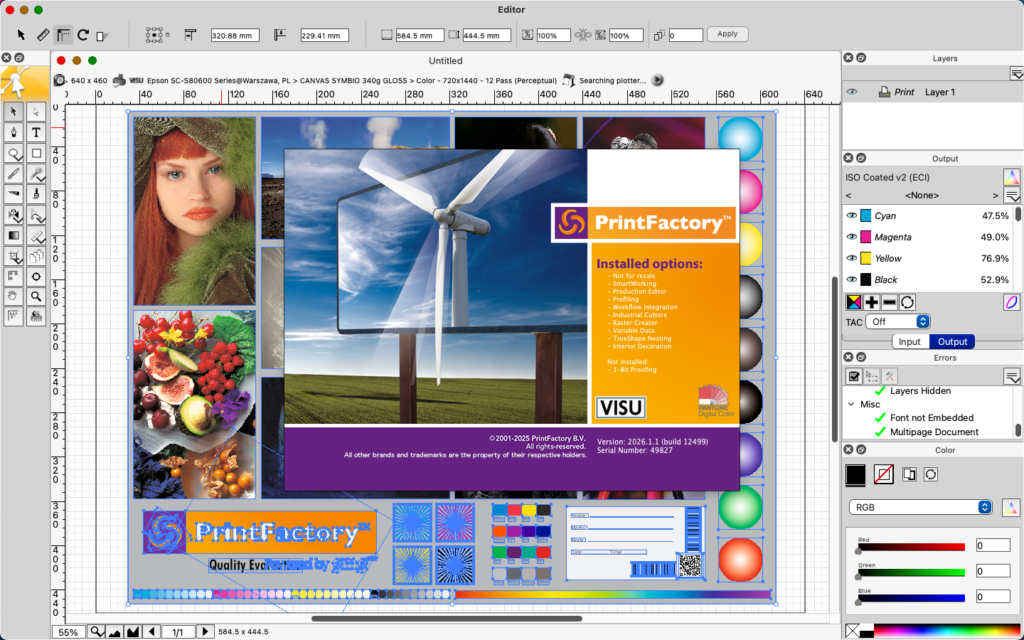The image size is (1024, 640).
Task: Select the Crop tool in toolbox
Action: pyautogui.click(x=14, y=256)
